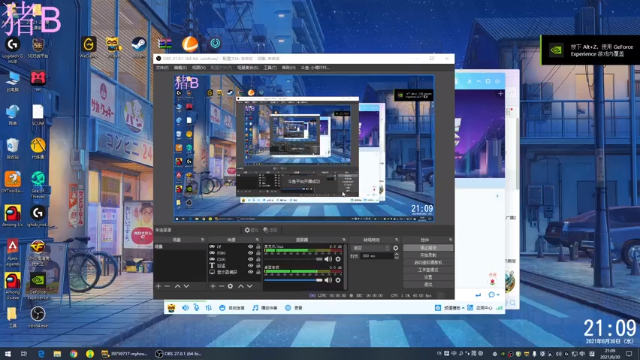
Task: Open scene transition type dropdown
Action: [371, 248]
